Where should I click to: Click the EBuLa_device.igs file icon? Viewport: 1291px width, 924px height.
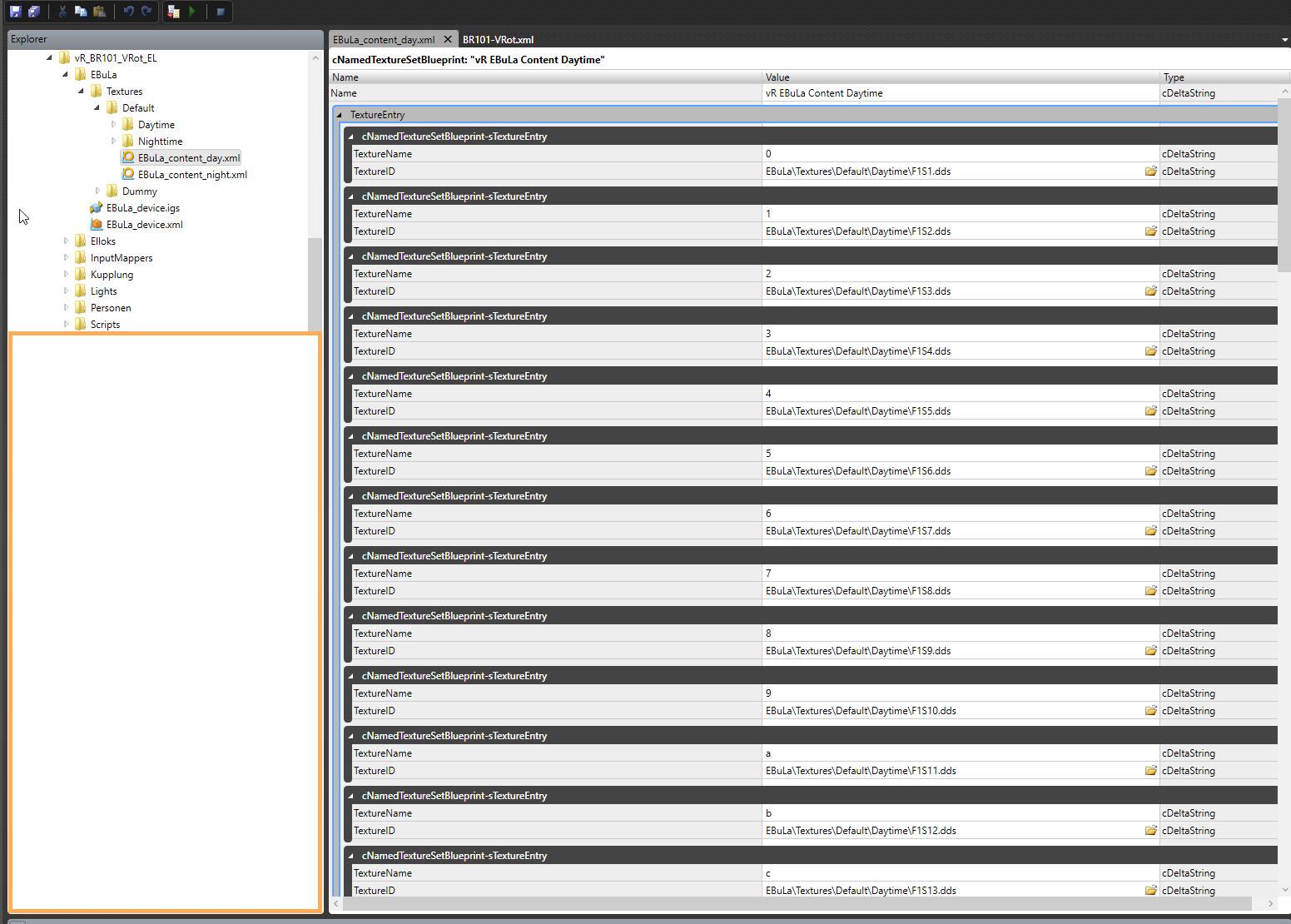click(97, 208)
